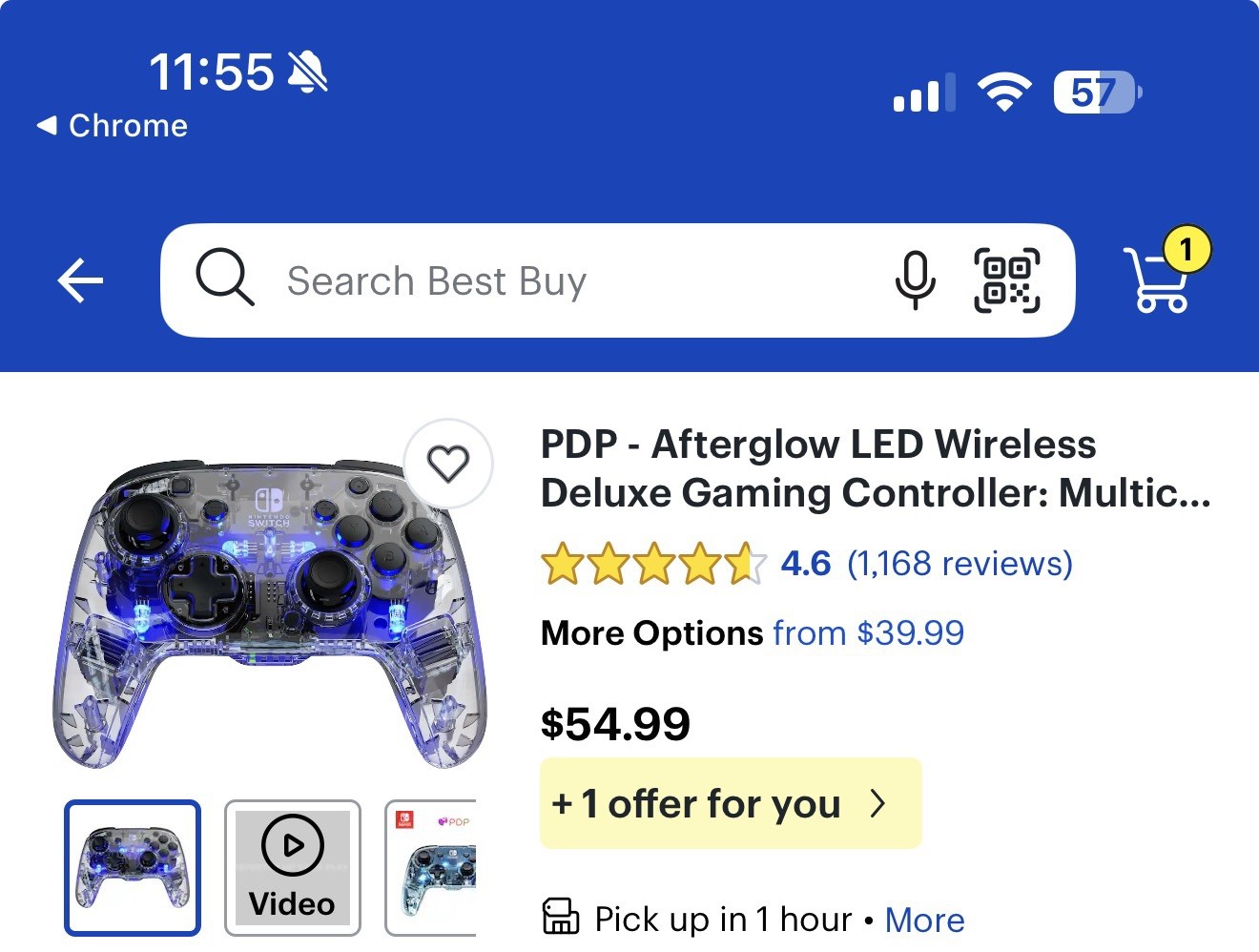Open the 1,168 reviews link
Image resolution: width=1259 pixels, height=952 pixels.
coord(960,564)
